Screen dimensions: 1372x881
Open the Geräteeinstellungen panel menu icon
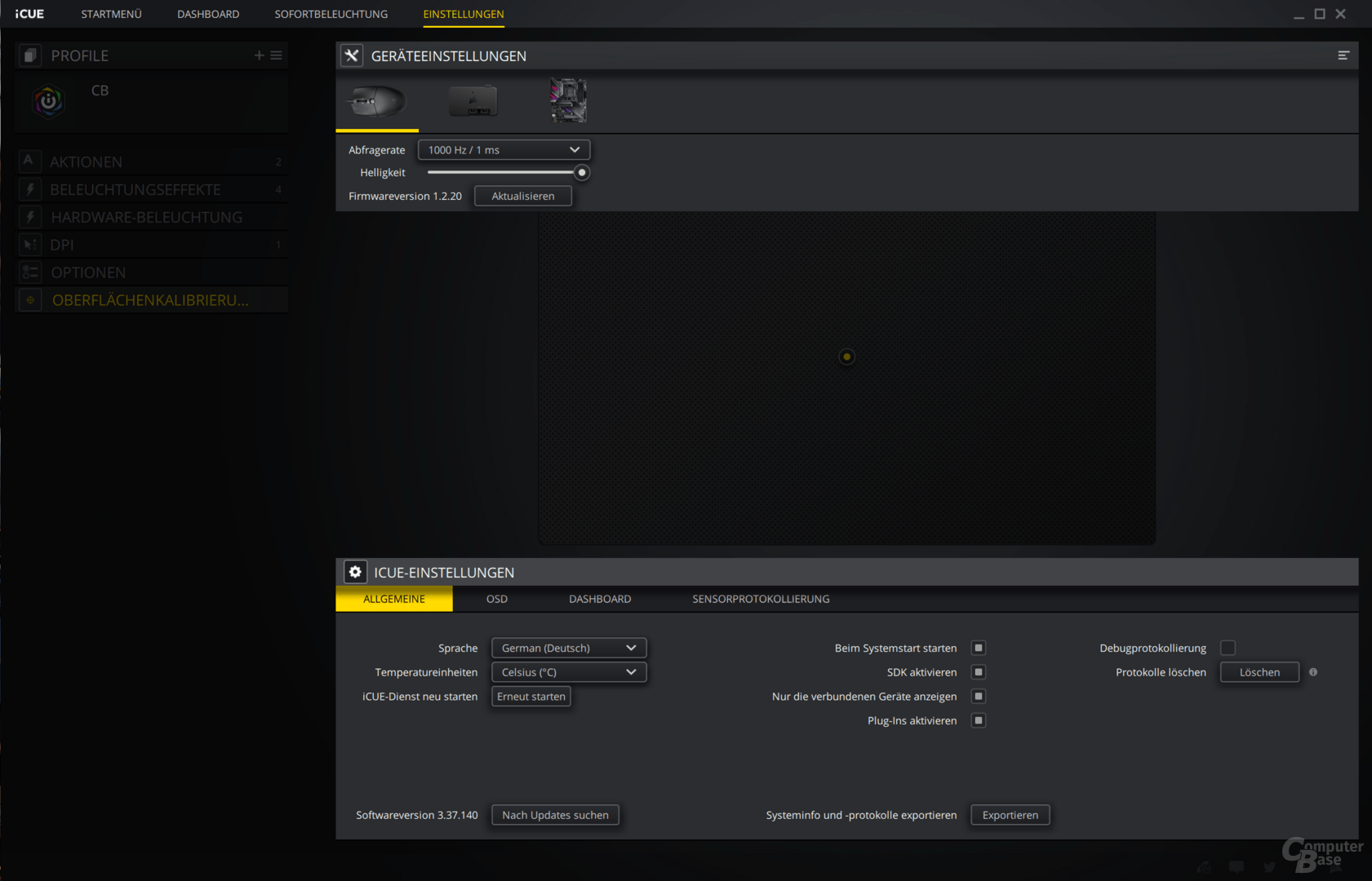(x=1343, y=55)
